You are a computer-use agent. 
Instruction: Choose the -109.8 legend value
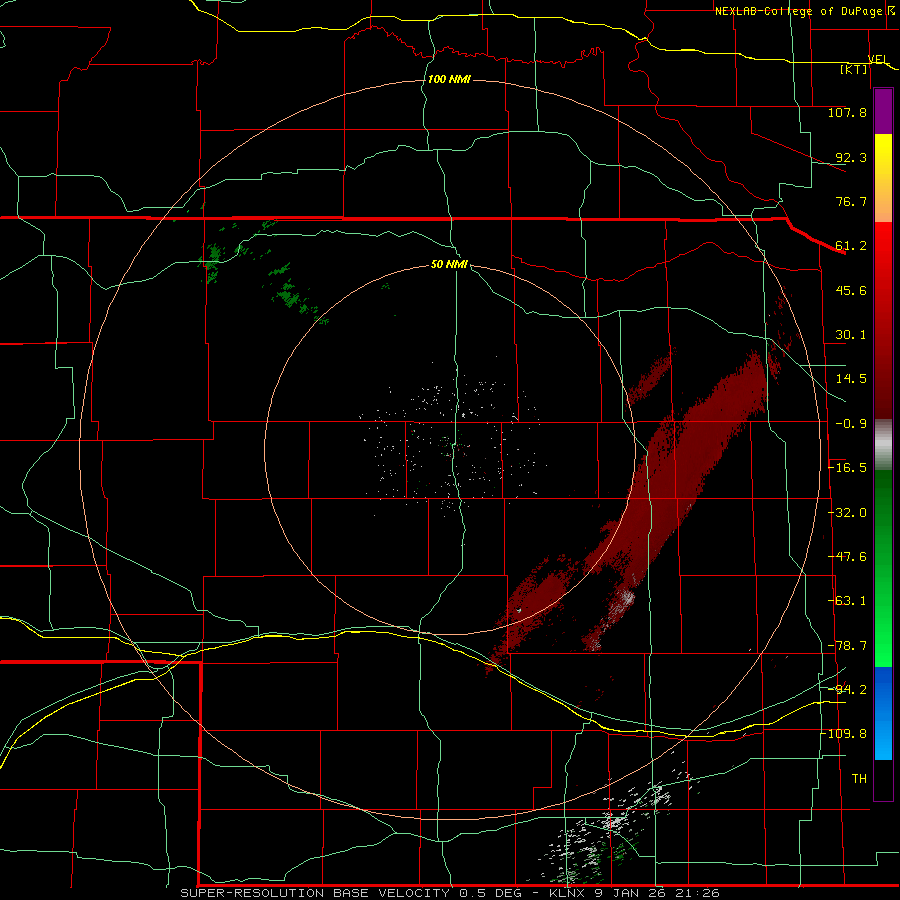point(844,734)
